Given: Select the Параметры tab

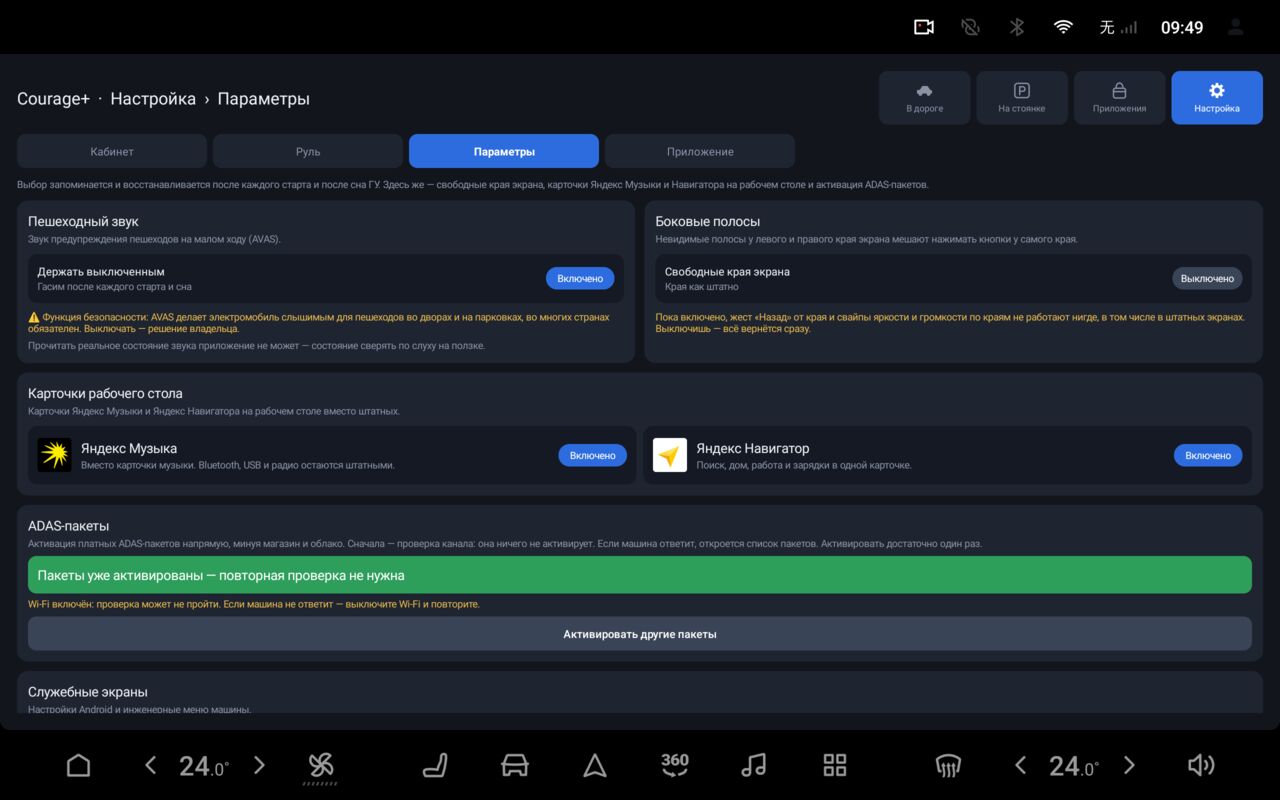Looking at the screenshot, I should (x=504, y=151).
